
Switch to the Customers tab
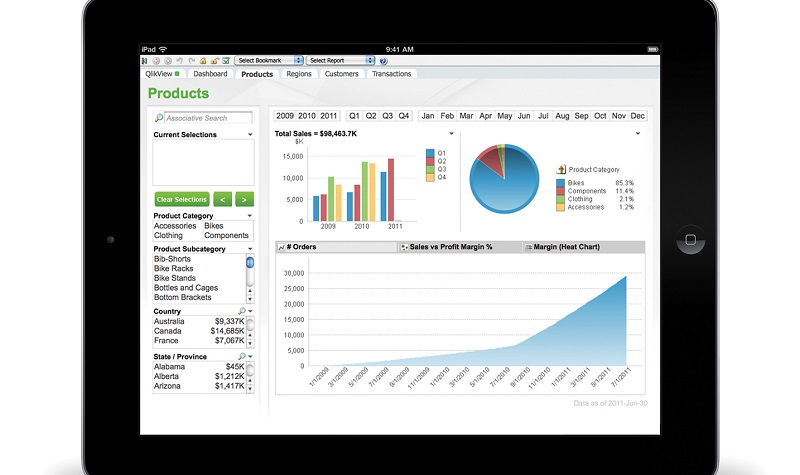[x=341, y=74]
